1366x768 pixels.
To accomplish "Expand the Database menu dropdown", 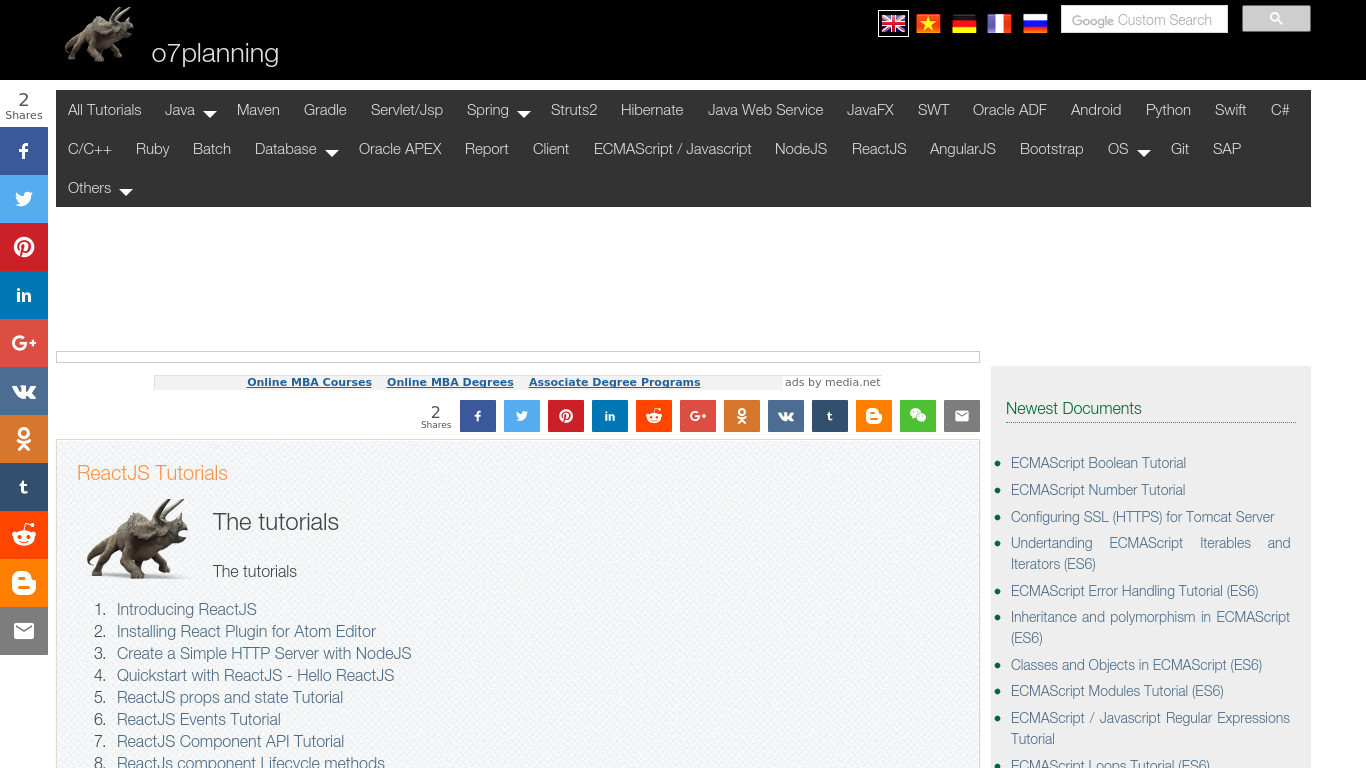I will coord(296,150).
